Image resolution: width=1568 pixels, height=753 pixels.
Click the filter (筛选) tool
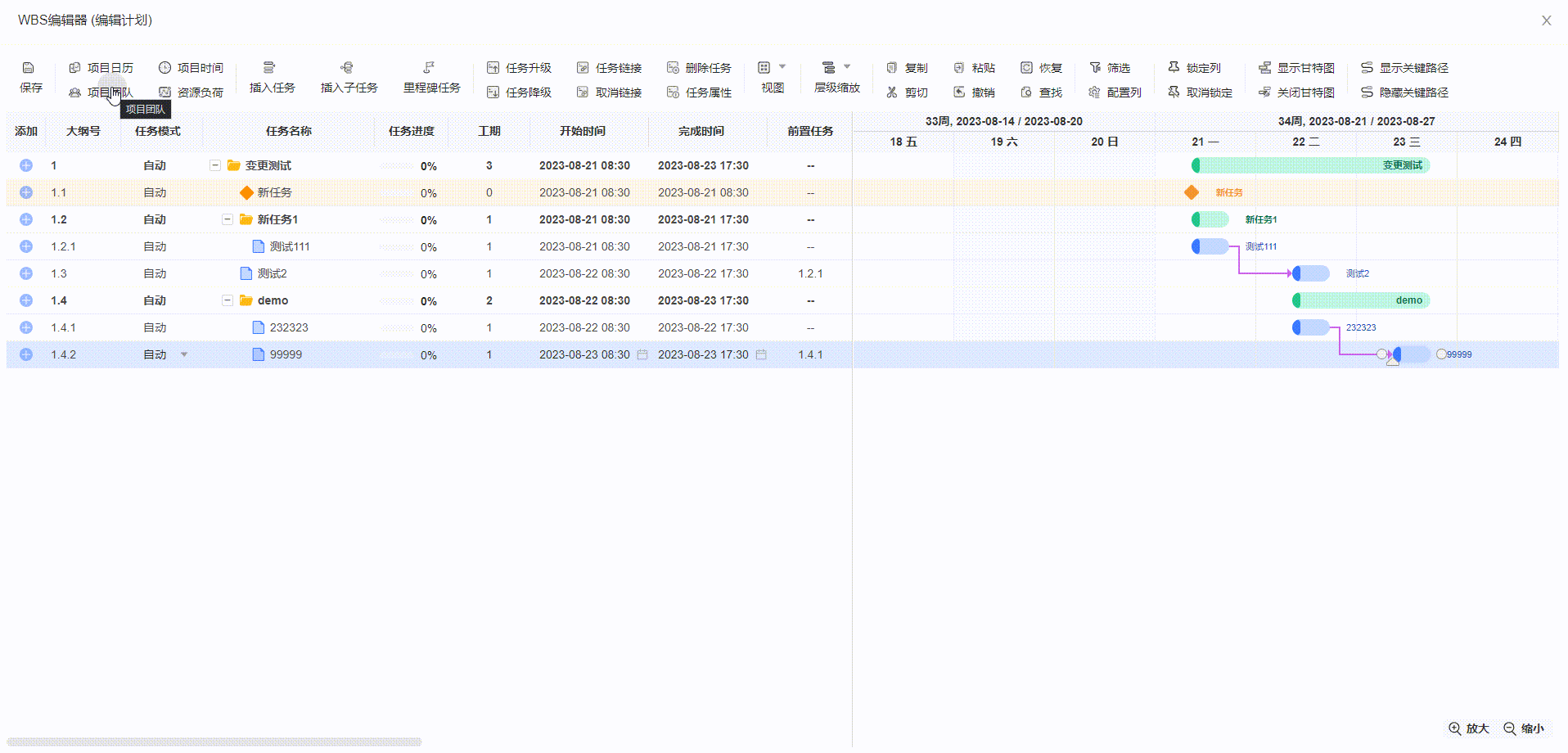1110,68
